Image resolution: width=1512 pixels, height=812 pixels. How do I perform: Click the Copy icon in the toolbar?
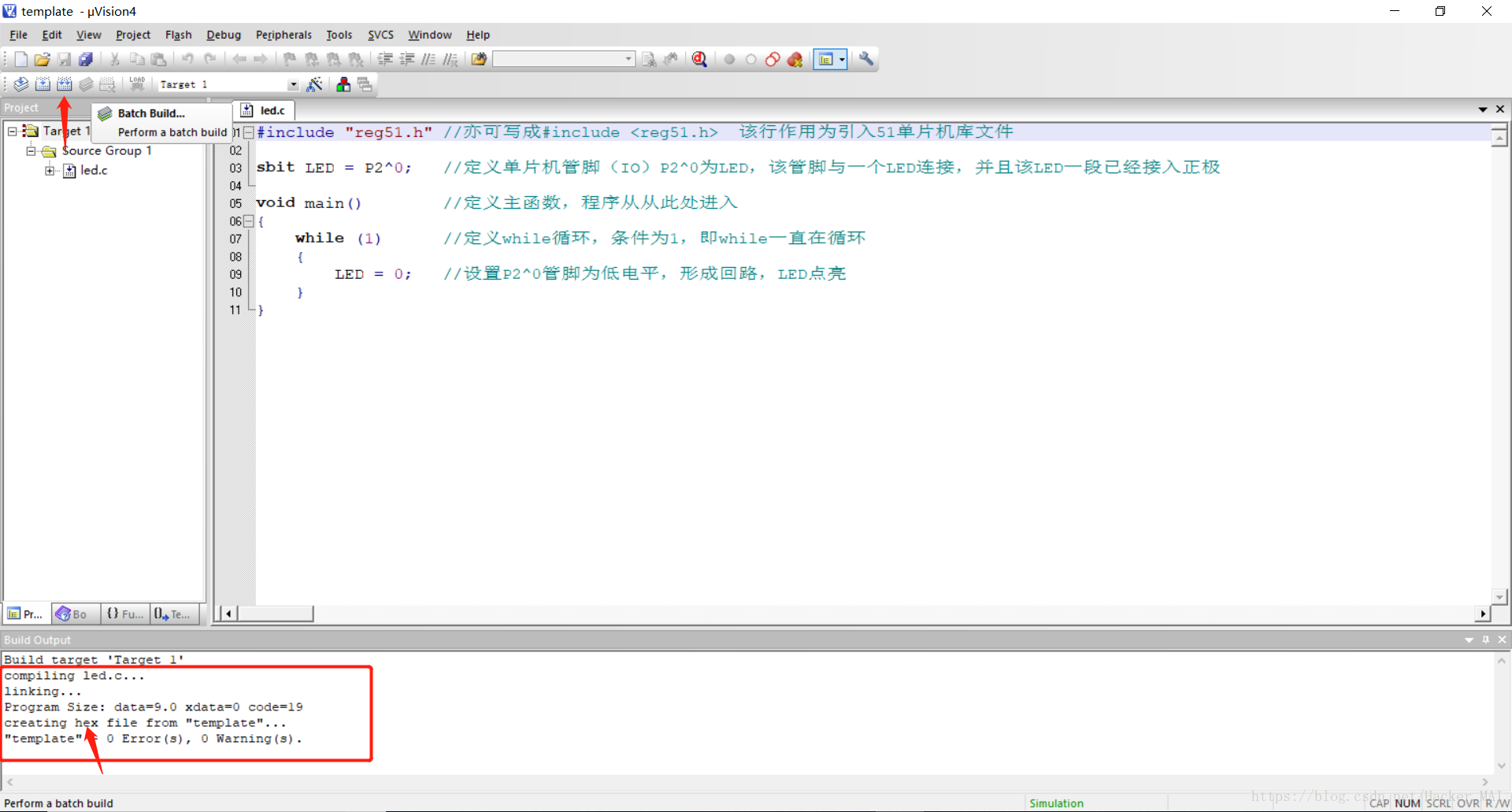137,59
